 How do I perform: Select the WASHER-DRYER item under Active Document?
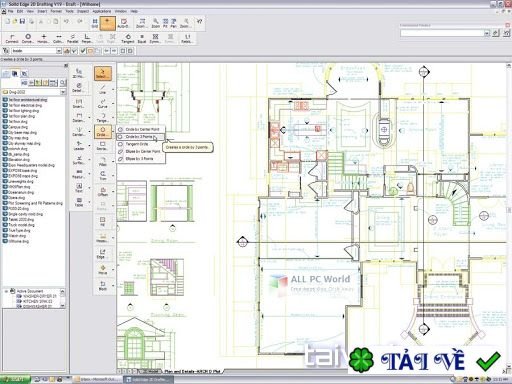point(37,296)
